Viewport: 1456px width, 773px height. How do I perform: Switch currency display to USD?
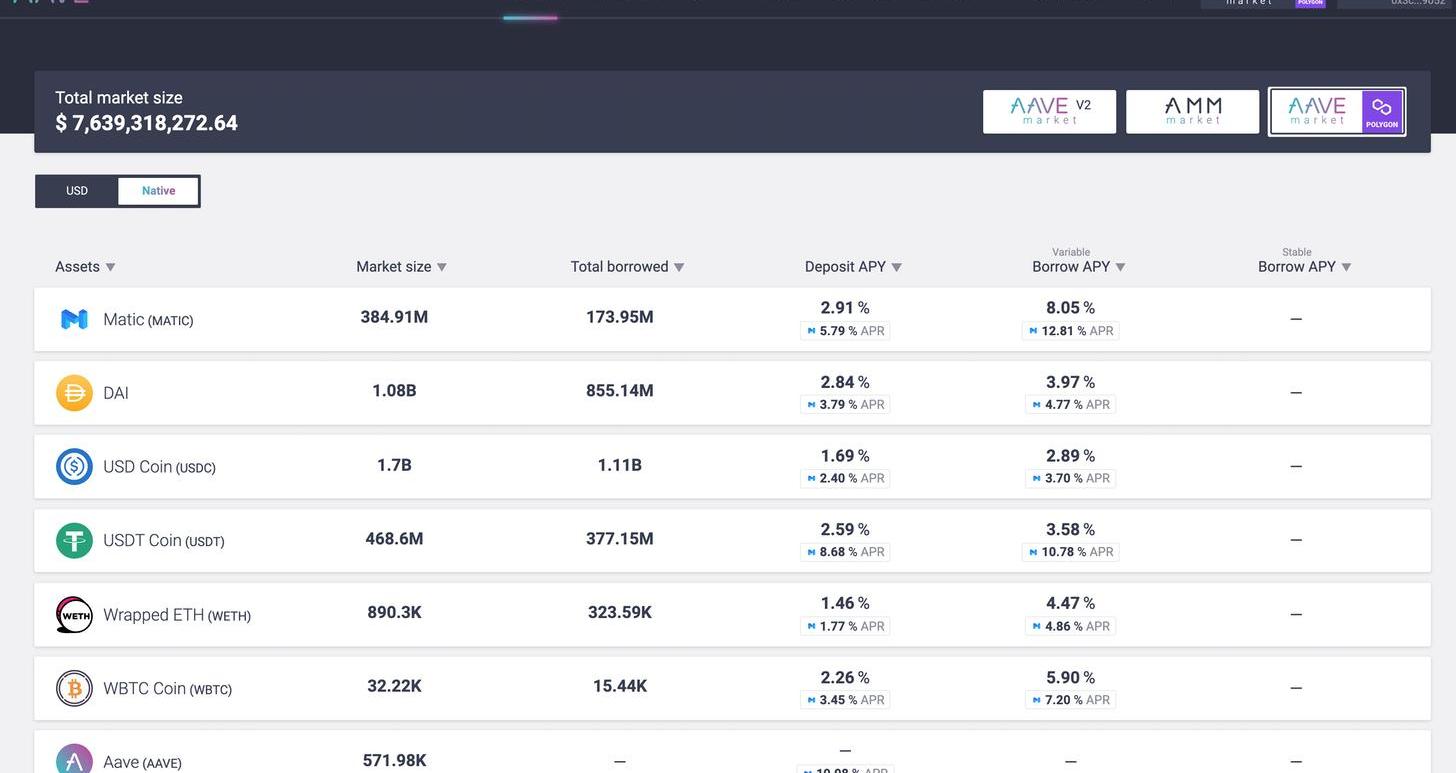click(77, 191)
